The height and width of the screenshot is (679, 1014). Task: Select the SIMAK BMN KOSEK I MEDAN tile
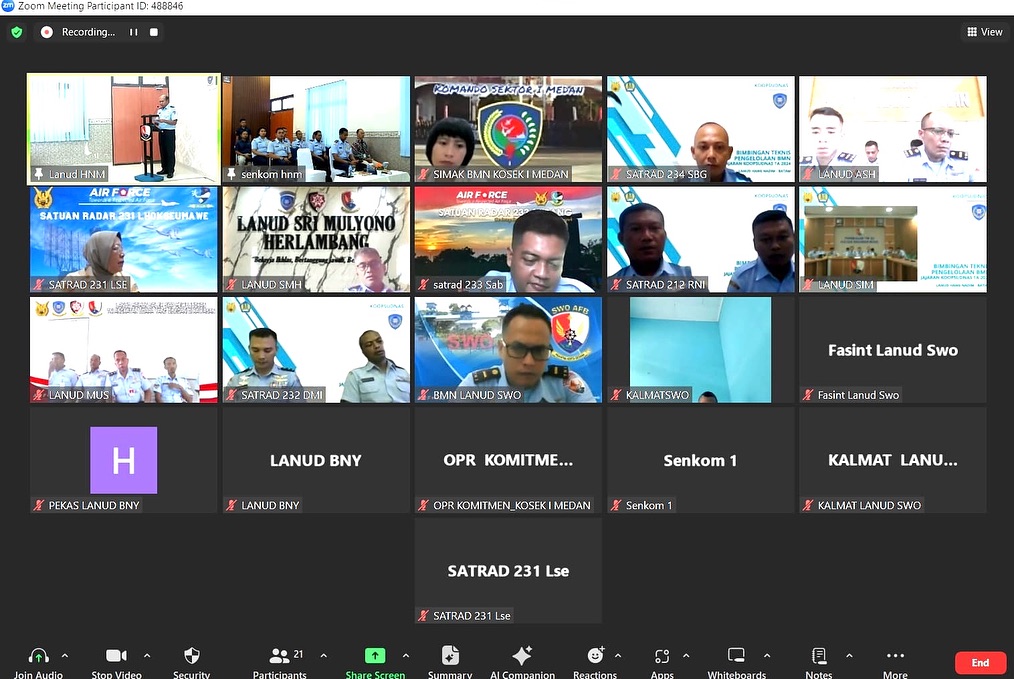[508, 129]
